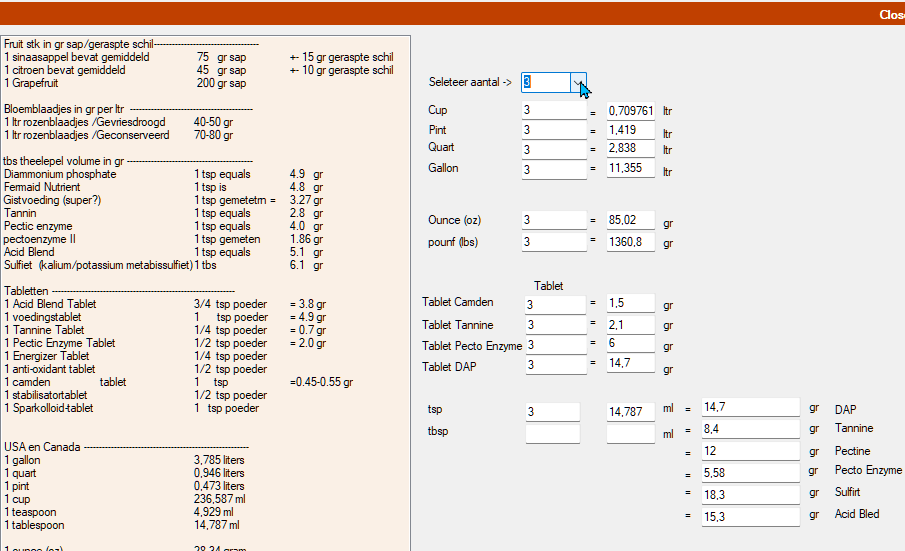Click the Tablet DAP quantity input field
The image size is (905, 551).
tap(555, 365)
